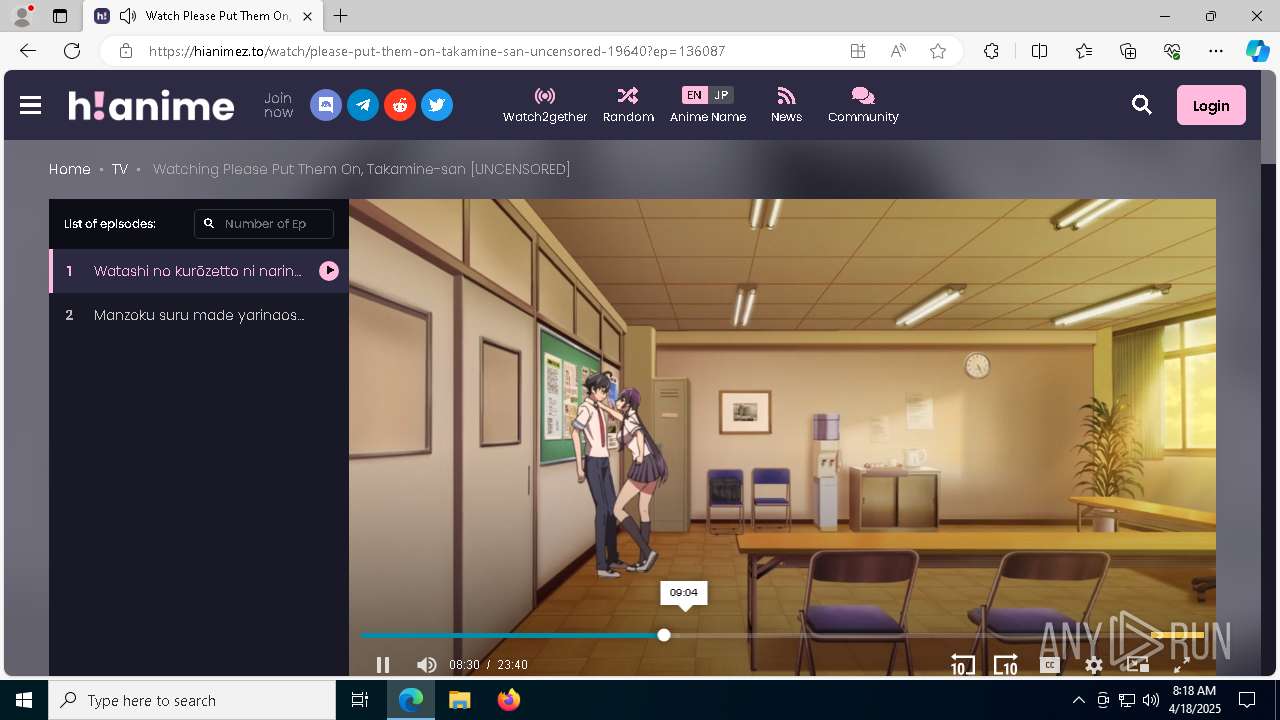Open the site search icon
1280x720 pixels.
(1141, 105)
